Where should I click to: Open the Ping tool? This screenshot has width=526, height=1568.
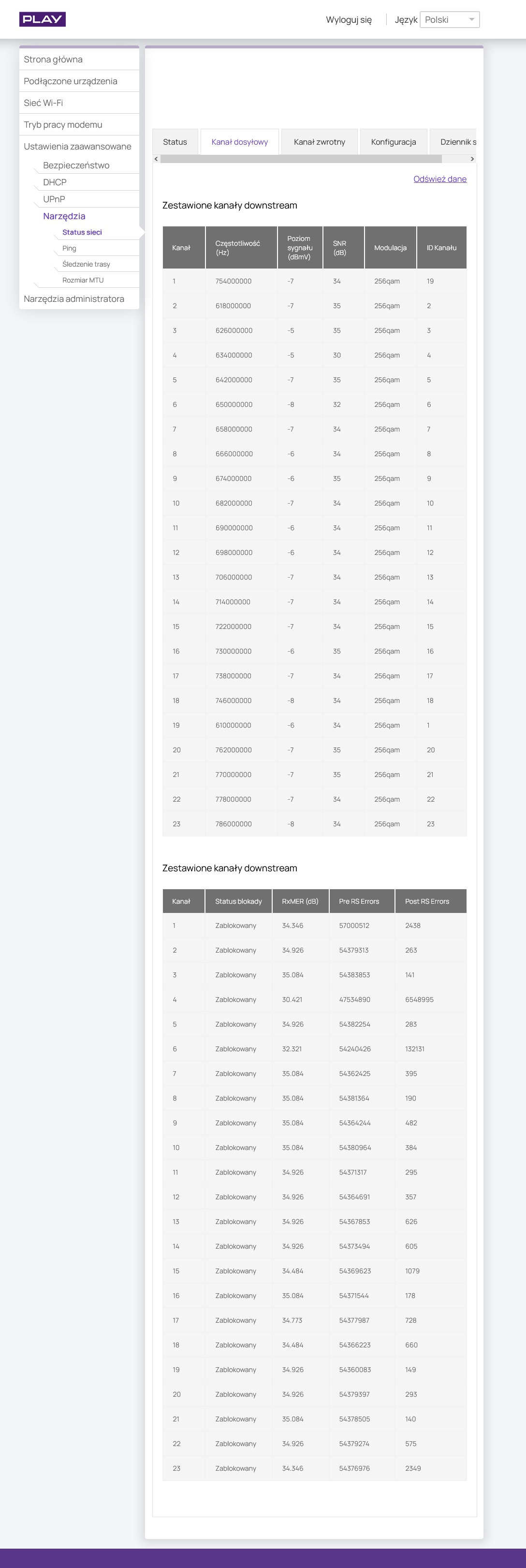coord(69,249)
